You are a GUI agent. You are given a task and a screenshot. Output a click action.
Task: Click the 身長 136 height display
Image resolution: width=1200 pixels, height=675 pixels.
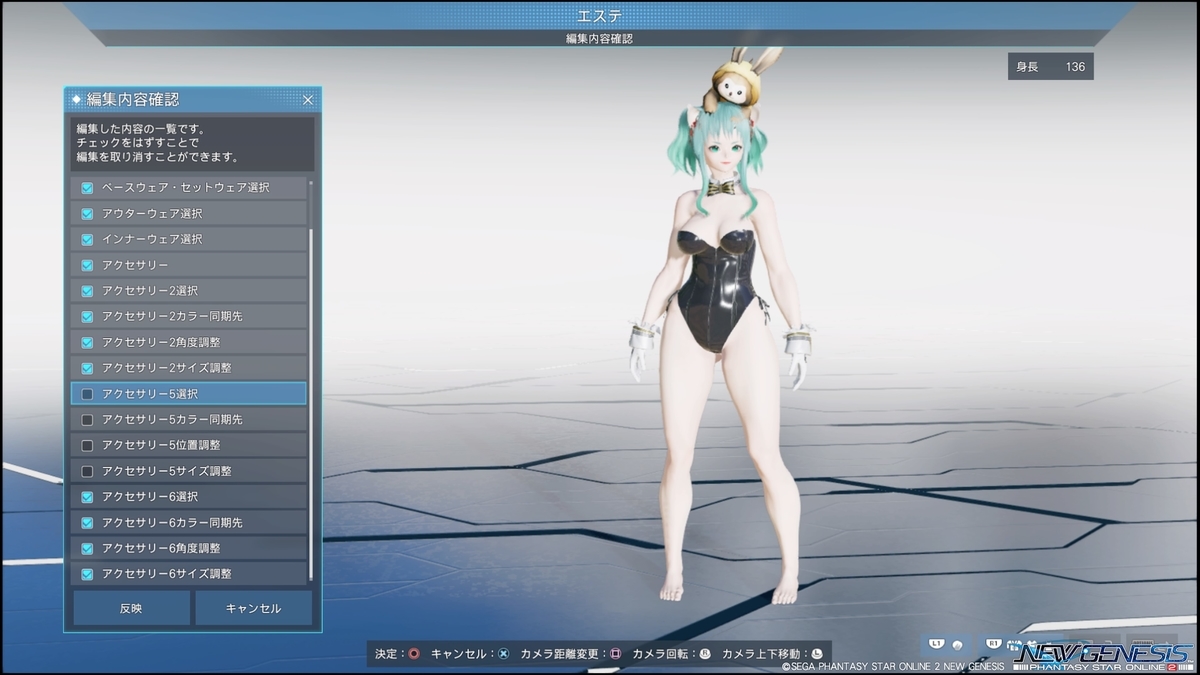(x=1050, y=66)
